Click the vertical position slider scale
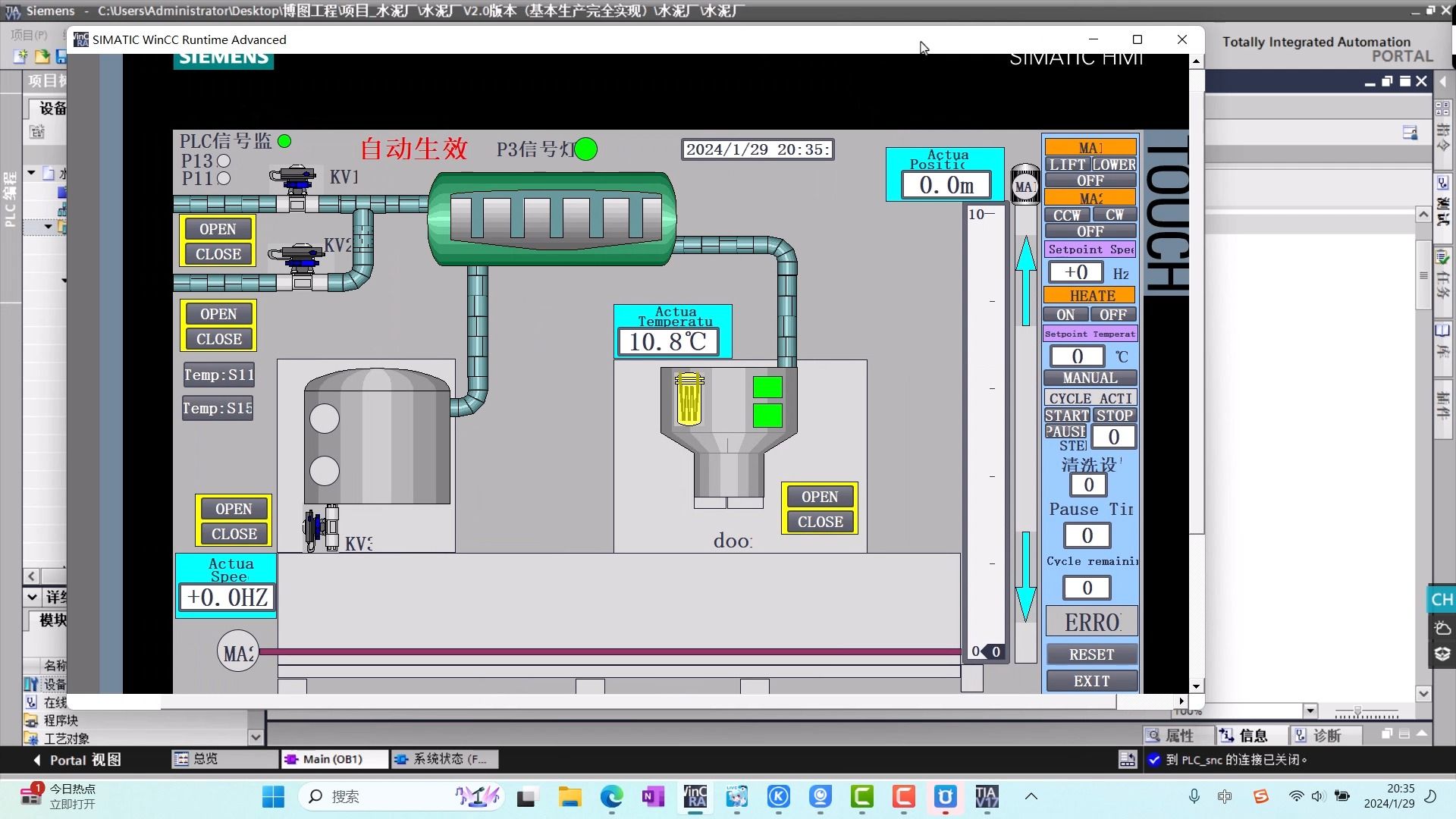1456x819 pixels. tap(985, 432)
